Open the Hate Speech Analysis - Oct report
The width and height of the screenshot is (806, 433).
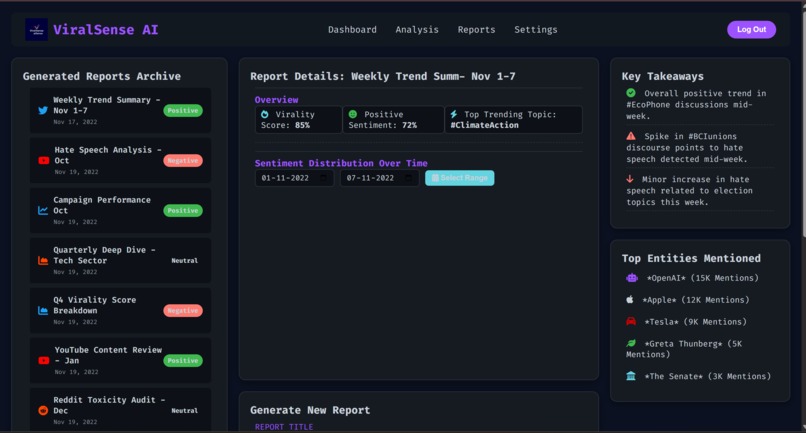click(x=120, y=160)
